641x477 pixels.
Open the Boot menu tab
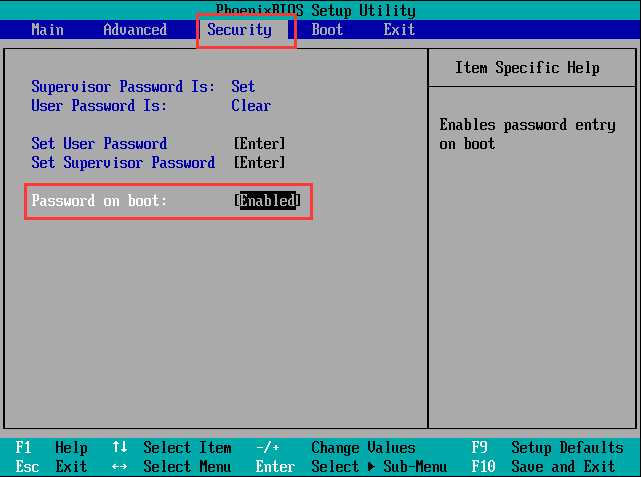click(327, 29)
